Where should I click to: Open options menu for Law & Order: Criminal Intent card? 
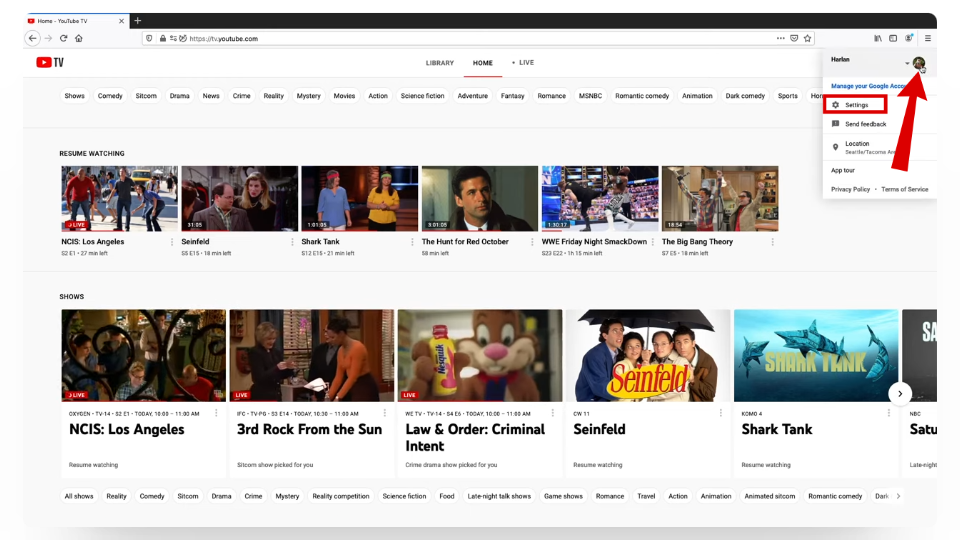pos(553,413)
